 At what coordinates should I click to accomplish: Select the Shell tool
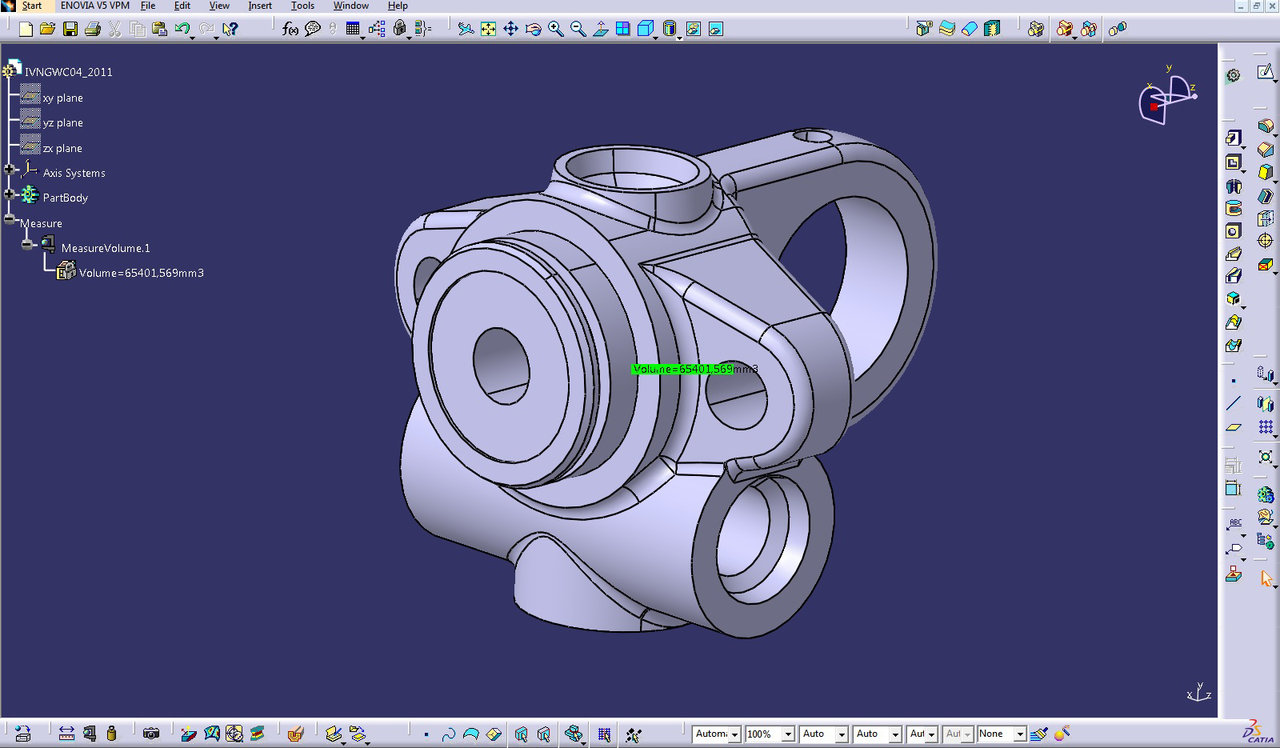coord(1266,195)
